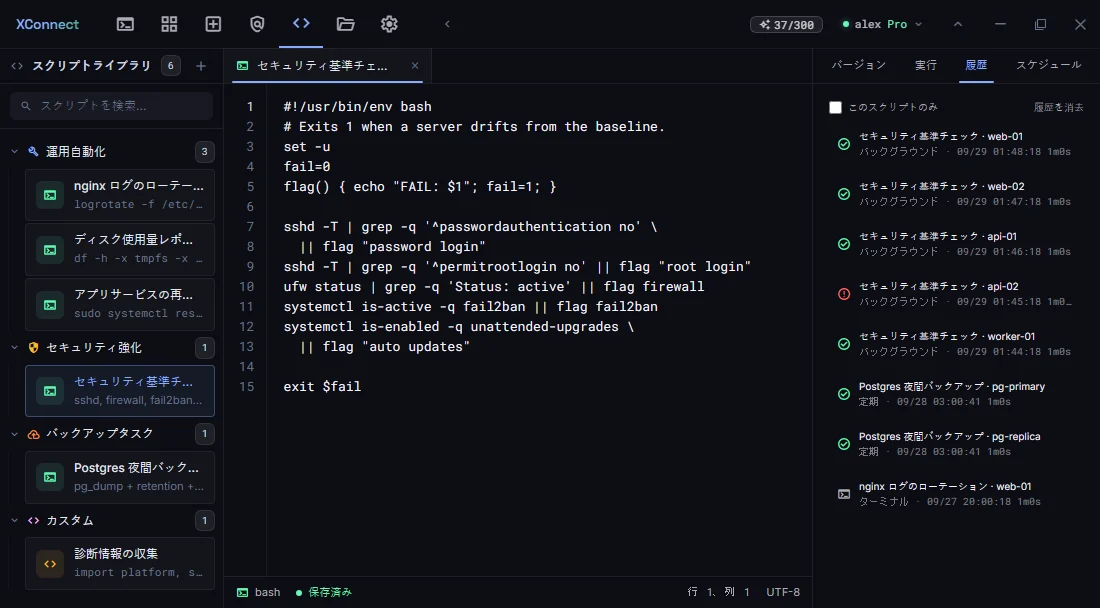
Task: Open the ディスク使用量レポート script
Action: click(120, 249)
